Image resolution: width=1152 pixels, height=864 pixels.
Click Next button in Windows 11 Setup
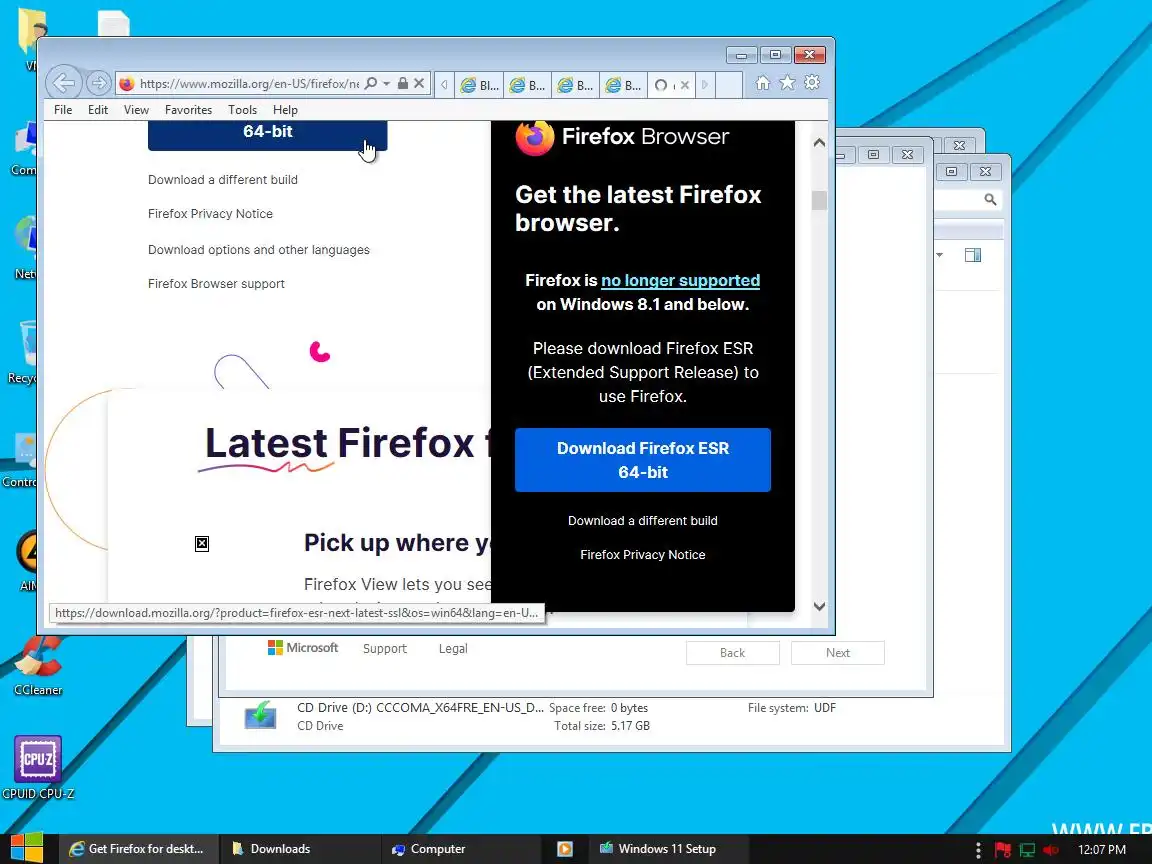click(x=838, y=653)
